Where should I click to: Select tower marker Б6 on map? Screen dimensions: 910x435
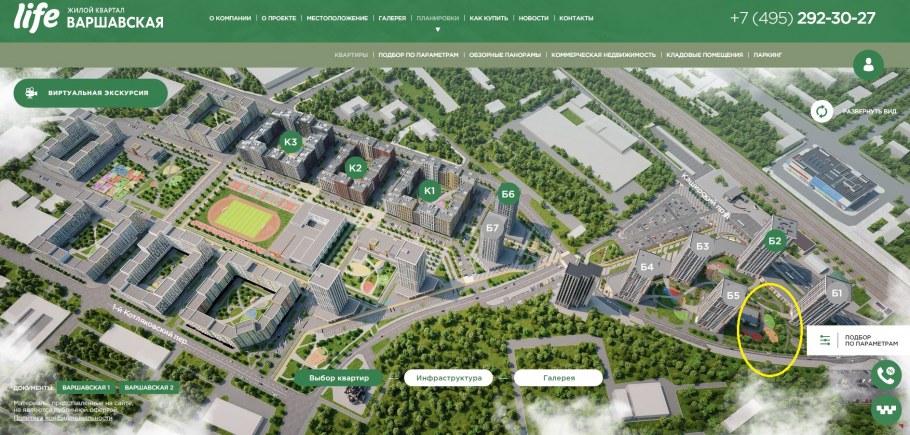(x=508, y=193)
